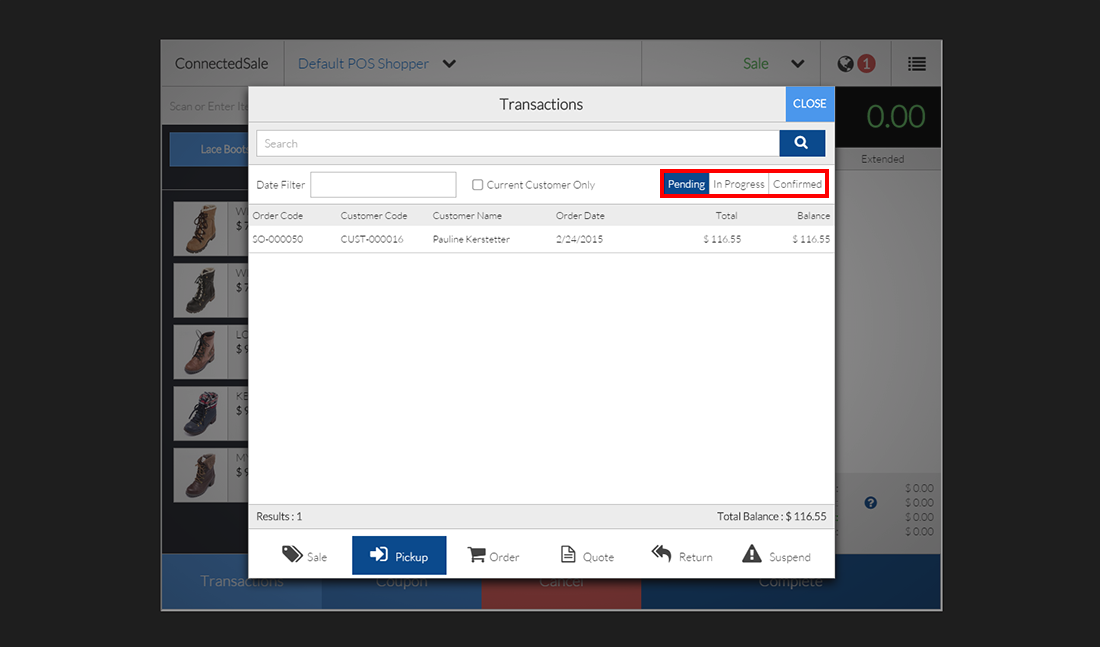This screenshot has height=647, width=1100.
Task: Click in the transaction Search field
Action: tap(517, 144)
